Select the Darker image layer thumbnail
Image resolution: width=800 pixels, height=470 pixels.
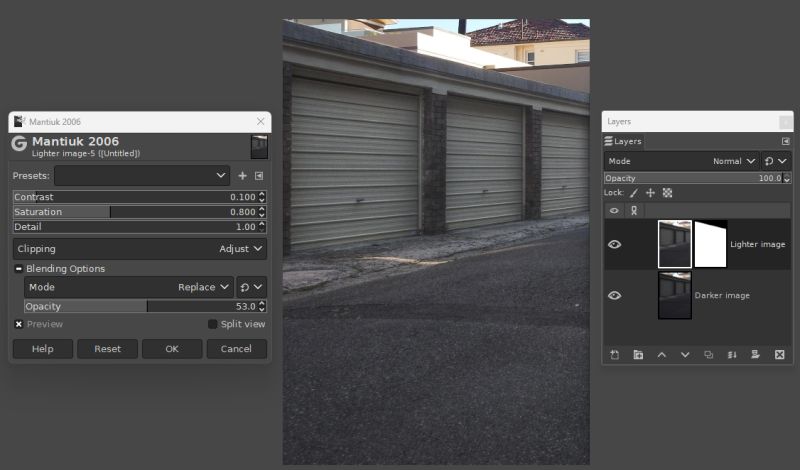[674, 295]
